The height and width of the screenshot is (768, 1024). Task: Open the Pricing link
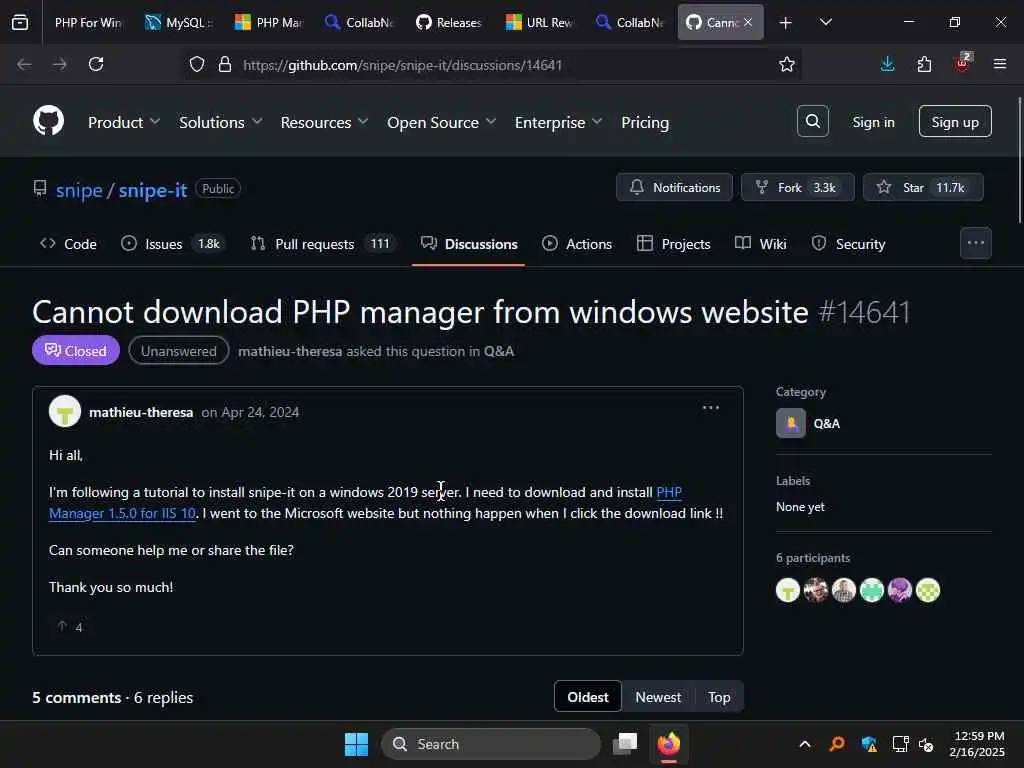[645, 122]
